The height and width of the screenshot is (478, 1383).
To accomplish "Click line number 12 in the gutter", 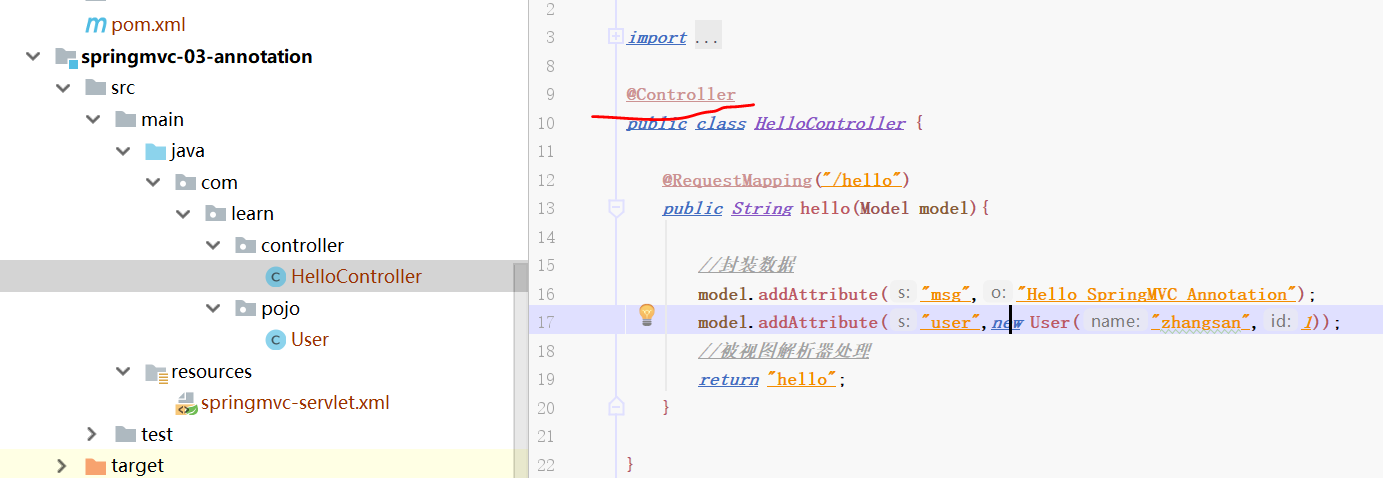I will pyautogui.click(x=545, y=180).
